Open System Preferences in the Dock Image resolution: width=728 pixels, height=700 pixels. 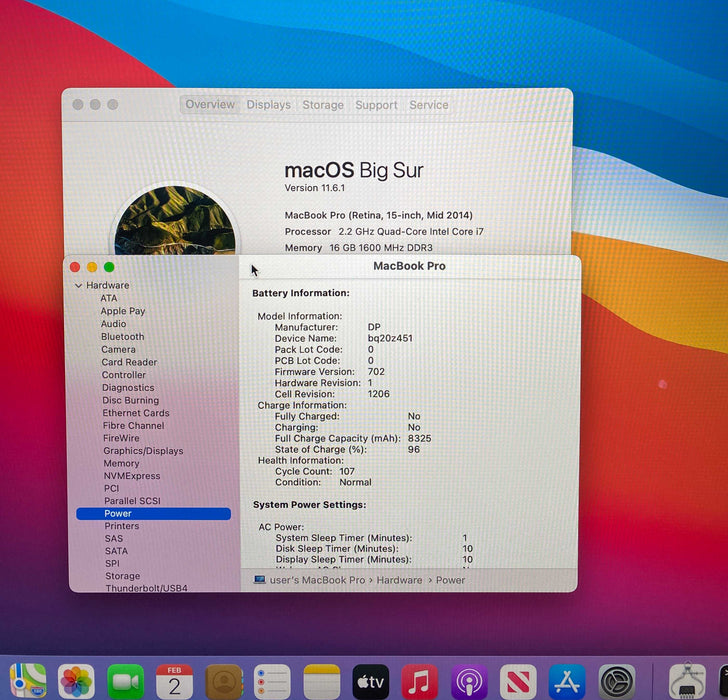[617, 681]
